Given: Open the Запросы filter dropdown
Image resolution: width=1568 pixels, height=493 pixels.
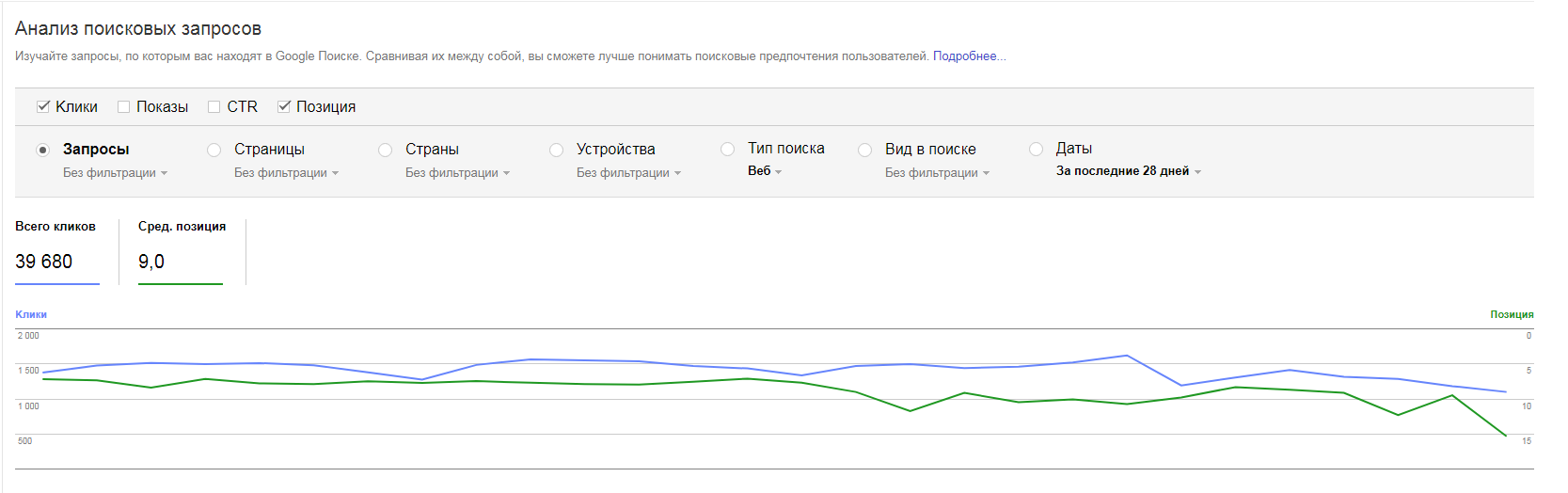Looking at the screenshot, I should coord(115,173).
